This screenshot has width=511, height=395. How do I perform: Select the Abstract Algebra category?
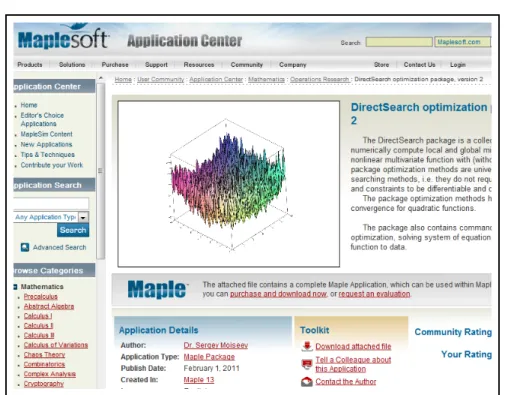pyautogui.click(x=49, y=306)
